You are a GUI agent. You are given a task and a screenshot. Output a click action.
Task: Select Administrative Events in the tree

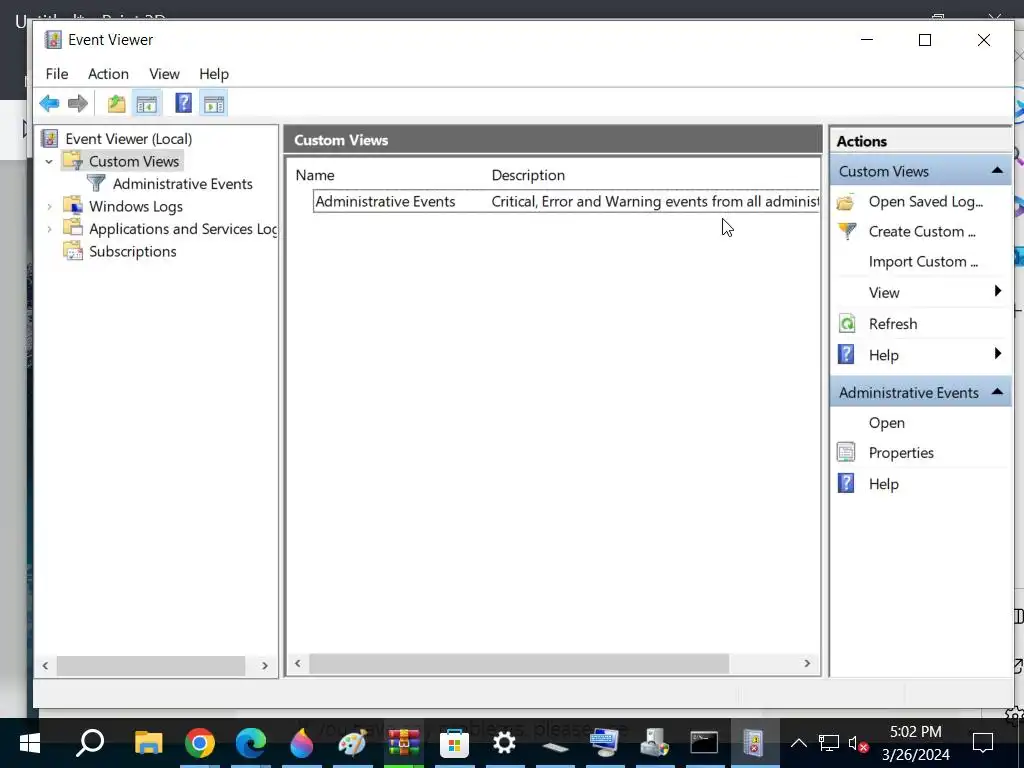click(183, 184)
